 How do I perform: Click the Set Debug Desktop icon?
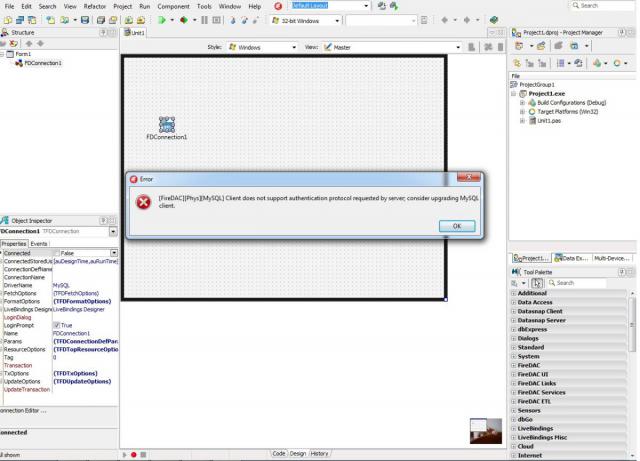[394, 6]
